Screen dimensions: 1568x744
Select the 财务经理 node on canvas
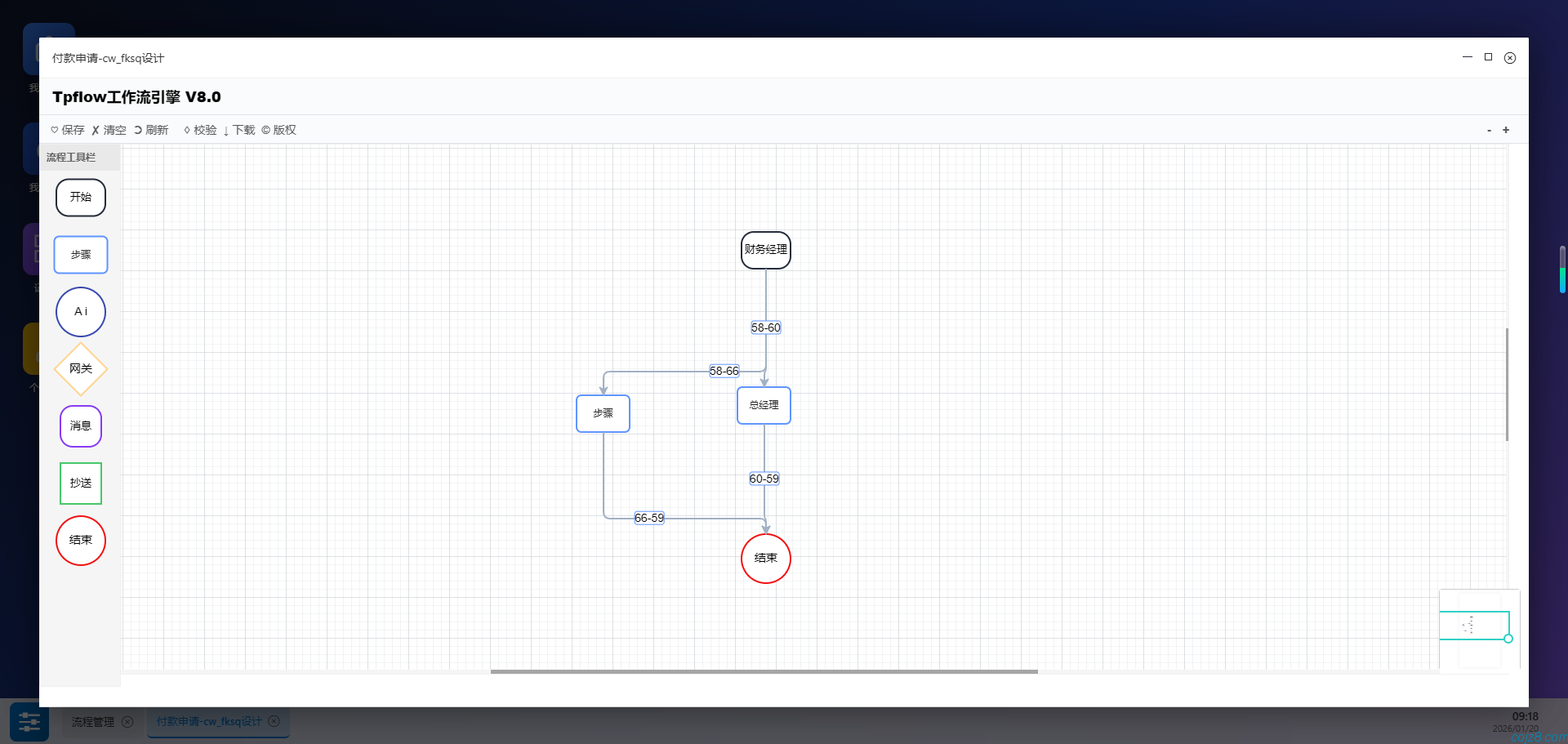tap(766, 250)
